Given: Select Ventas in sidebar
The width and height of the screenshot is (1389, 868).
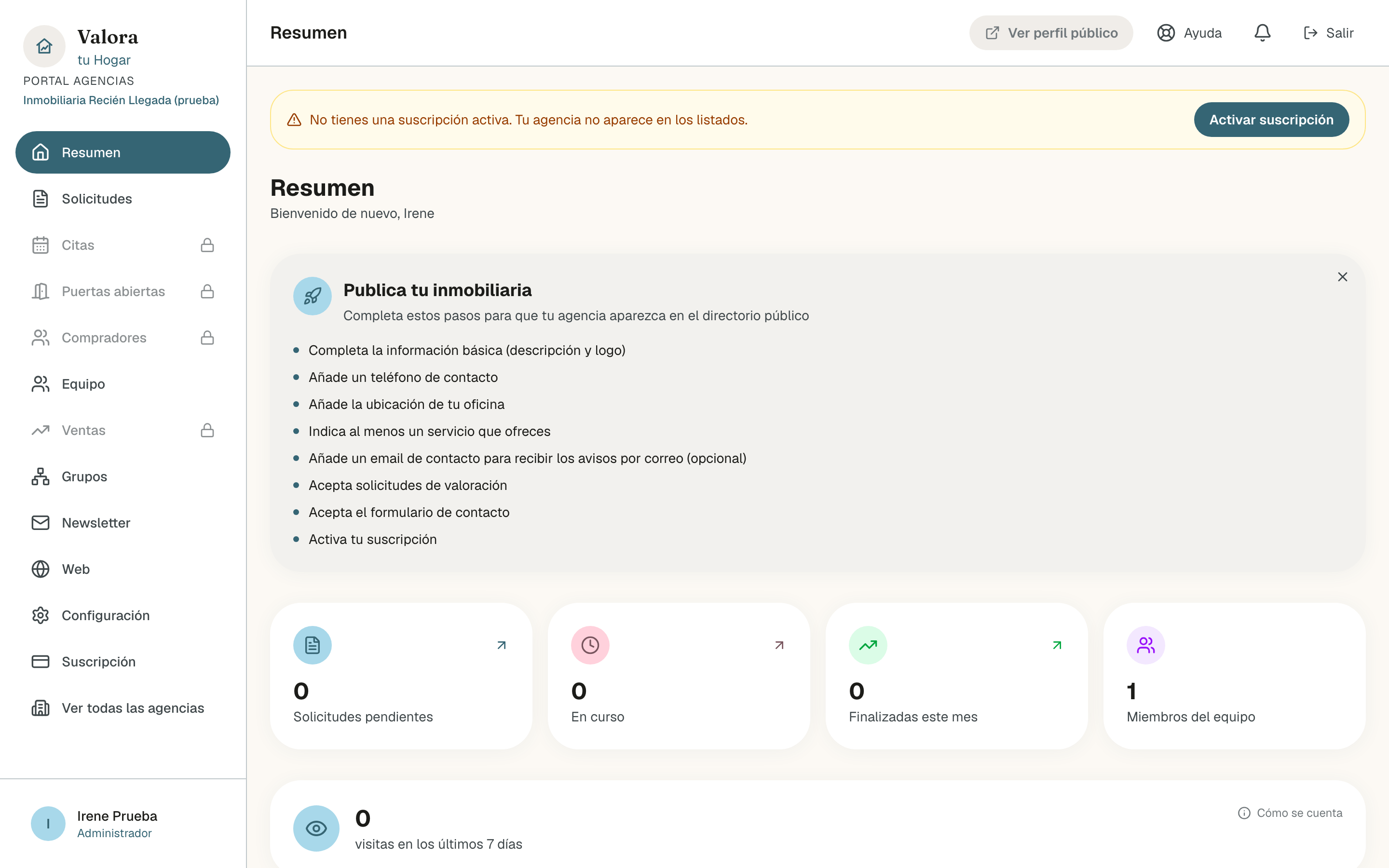Looking at the screenshot, I should pyautogui.click(x=123, y=431).
